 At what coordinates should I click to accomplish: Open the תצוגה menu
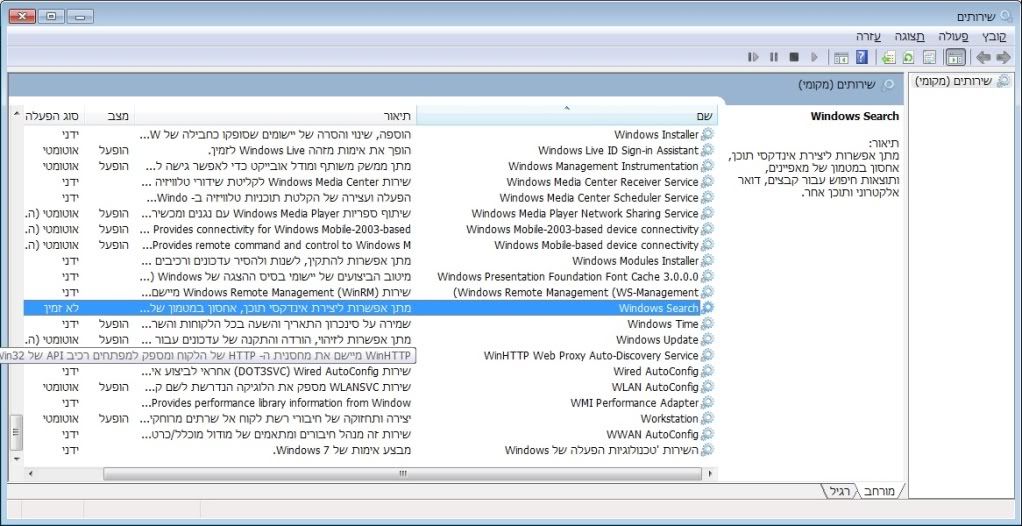click(910, 37)
